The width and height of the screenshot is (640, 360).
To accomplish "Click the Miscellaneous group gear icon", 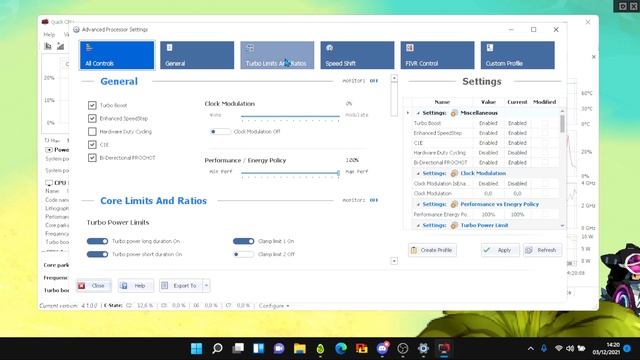I will (454, 113).
